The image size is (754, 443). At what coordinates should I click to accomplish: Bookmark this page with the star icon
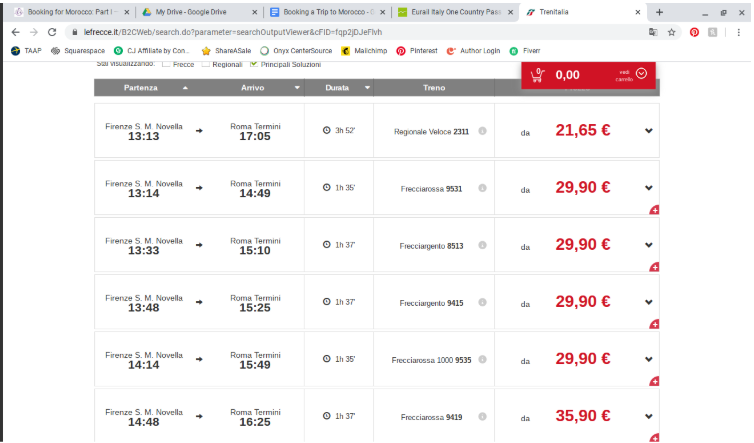click(x=672, y=32)
